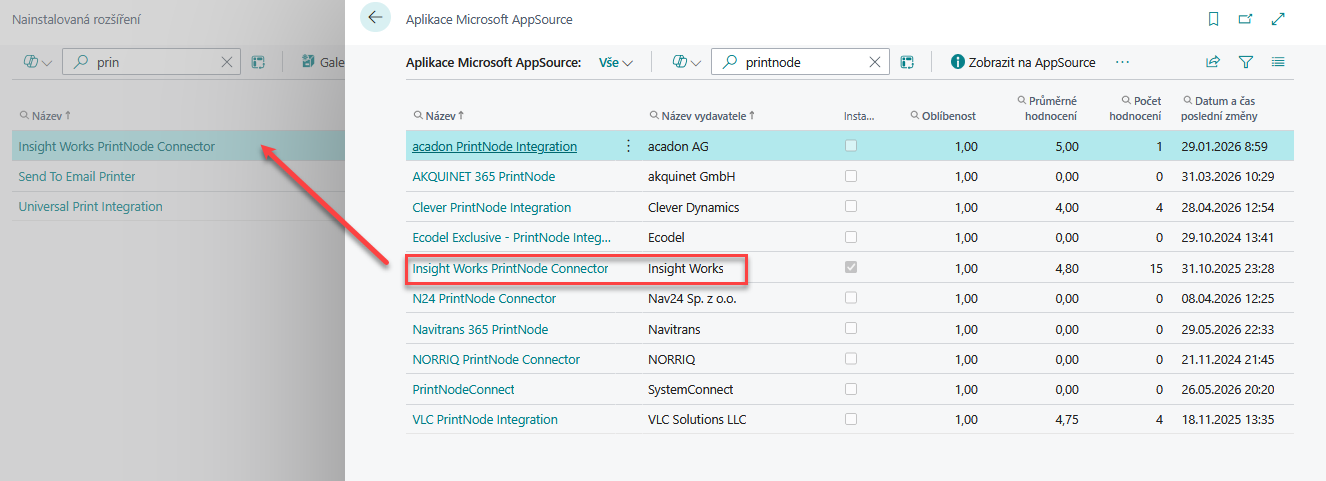Select Universal Print Integration extension
The height and width of the screenshot is (481, 1326).
90,206
